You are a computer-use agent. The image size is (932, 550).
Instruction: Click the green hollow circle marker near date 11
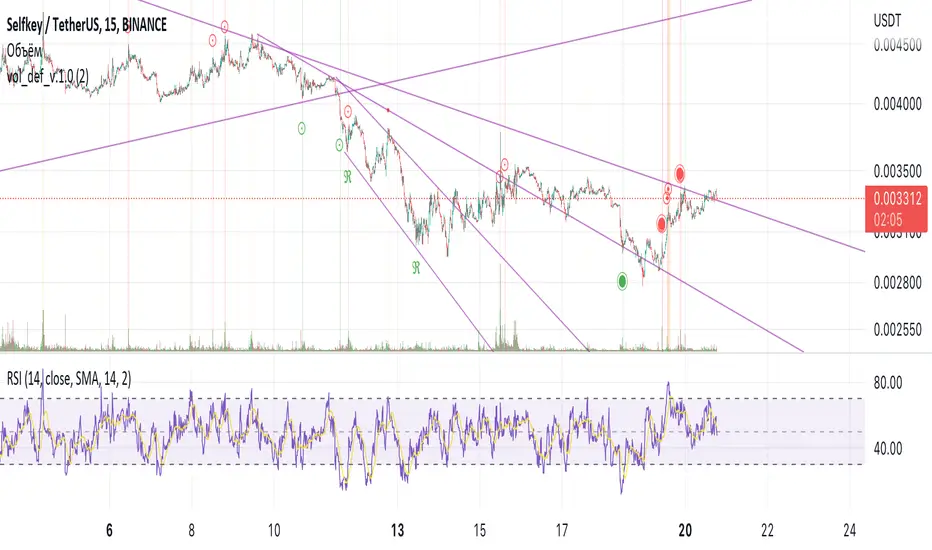pyautogui.click(x=302, y=128)
